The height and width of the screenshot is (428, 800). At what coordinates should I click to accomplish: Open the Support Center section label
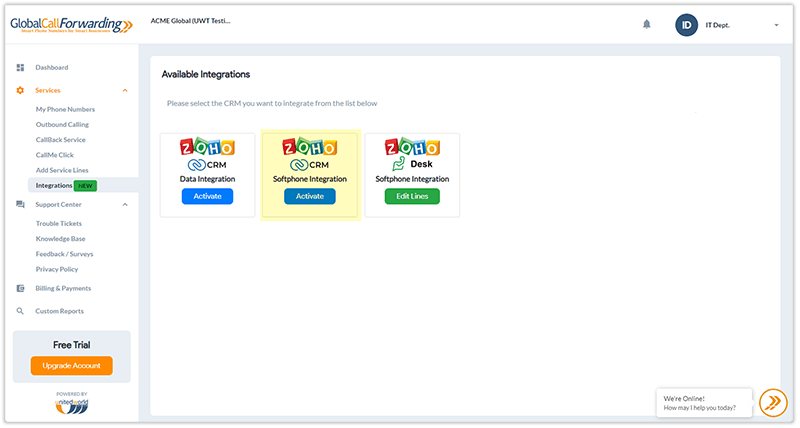(x=58, y=205)
